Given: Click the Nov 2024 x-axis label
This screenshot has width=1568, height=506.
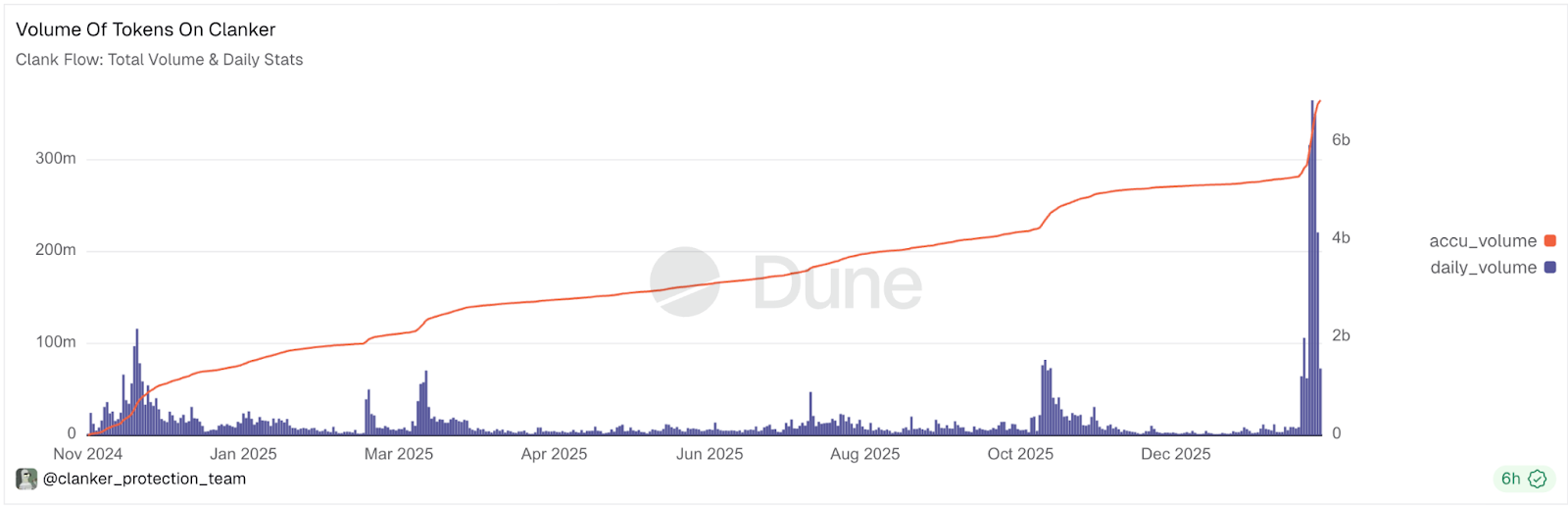Looking at the screenshot, I should [x=88, y=454].
